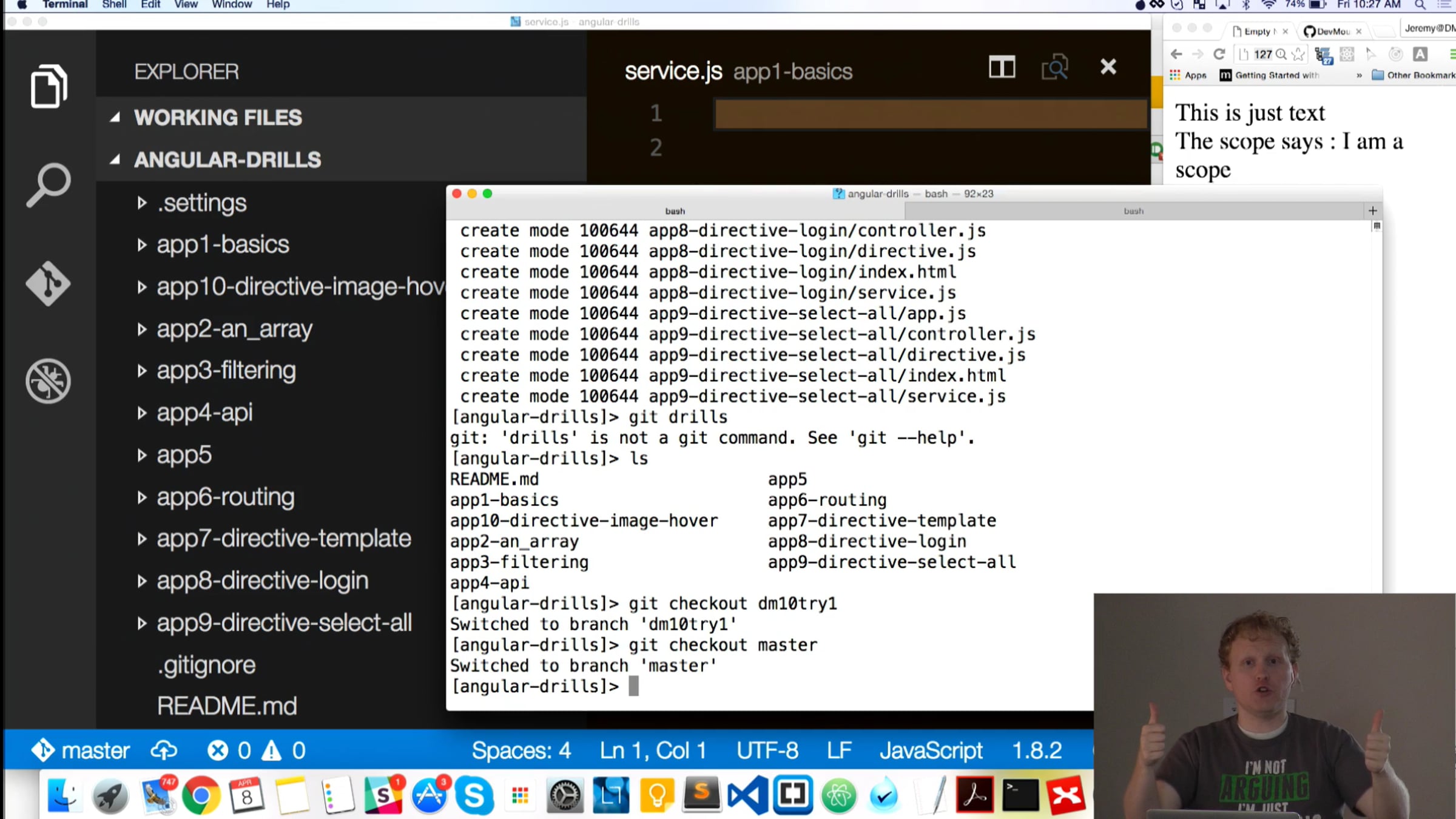This screenshot has width=1456, height=819.
Task: Change the JavaScript language mode in the status bar
Action: point(931,750)
